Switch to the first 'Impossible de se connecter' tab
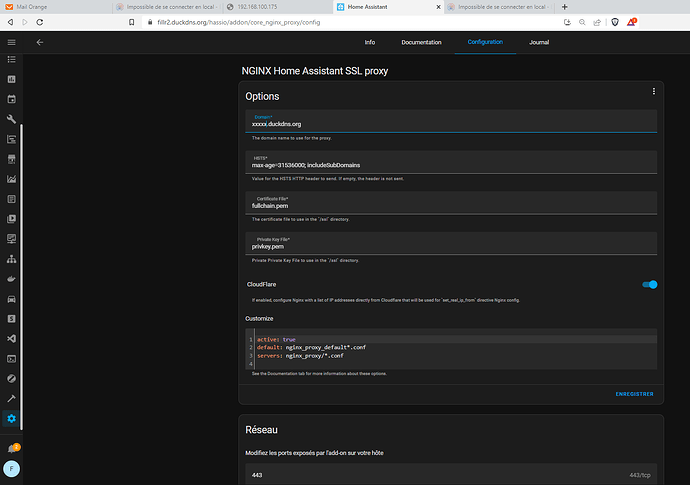The image size is (690, 485). [x=167, y=7]
